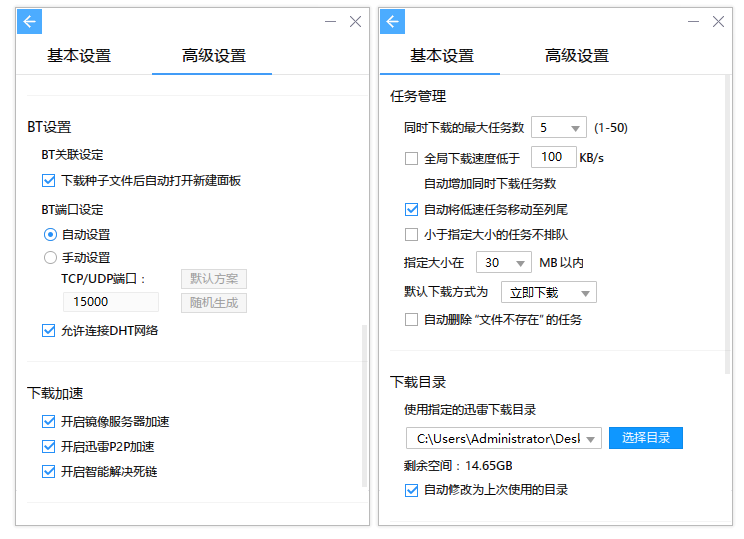Close the left settings window

click(x=355, y=21)
